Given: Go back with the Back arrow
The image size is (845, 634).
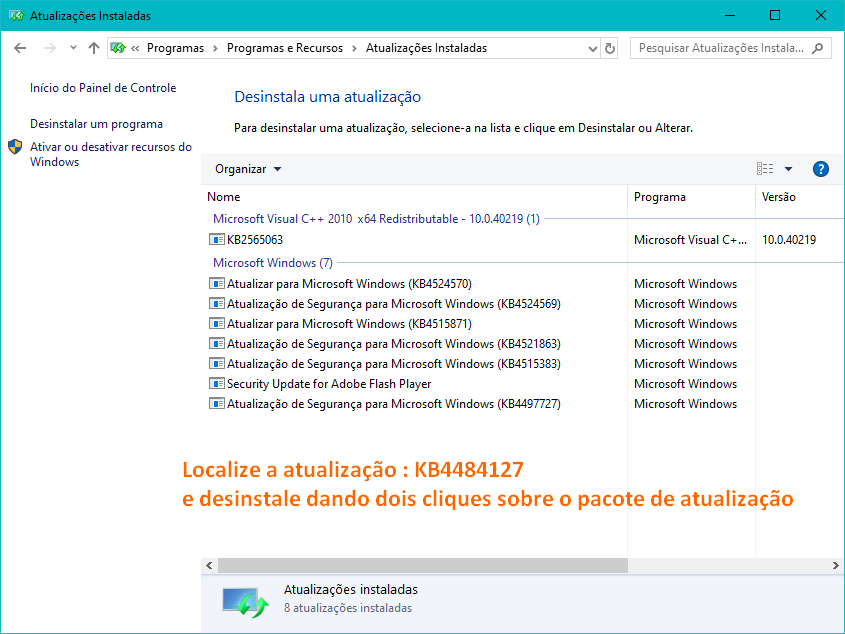Looking at the screenshot, I should tap(20, 48).
